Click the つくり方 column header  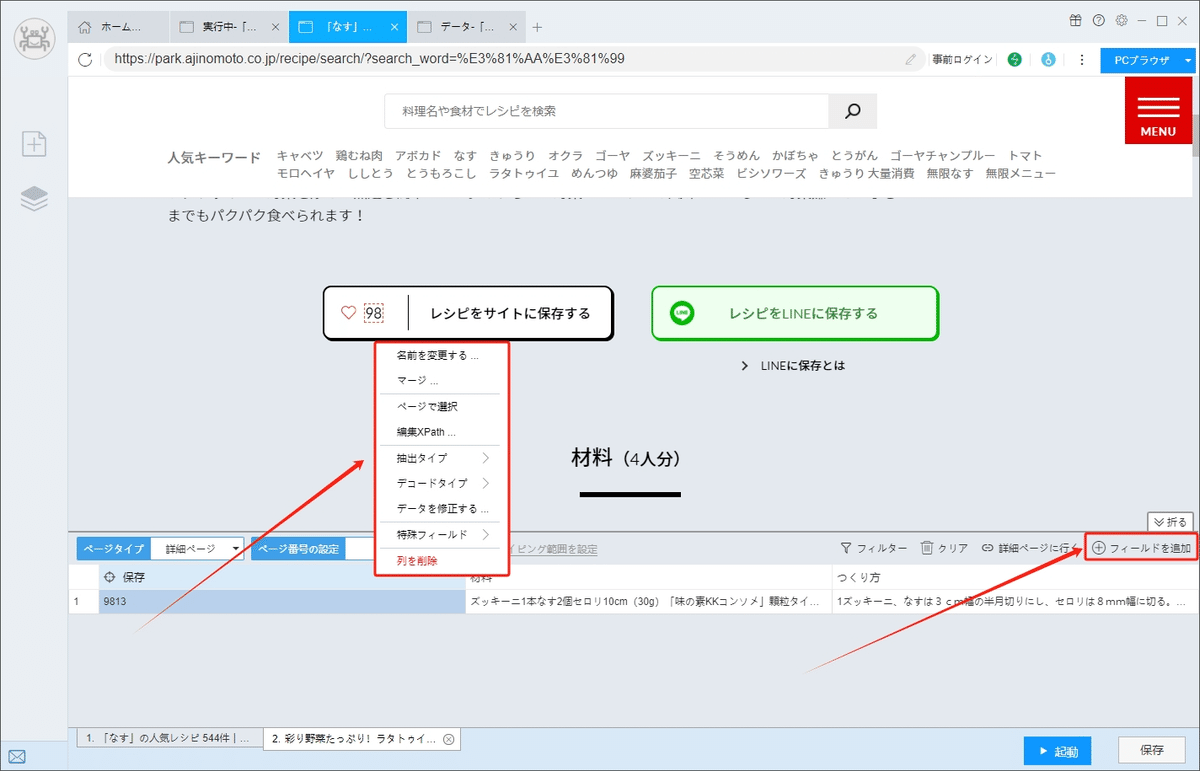1014,578
